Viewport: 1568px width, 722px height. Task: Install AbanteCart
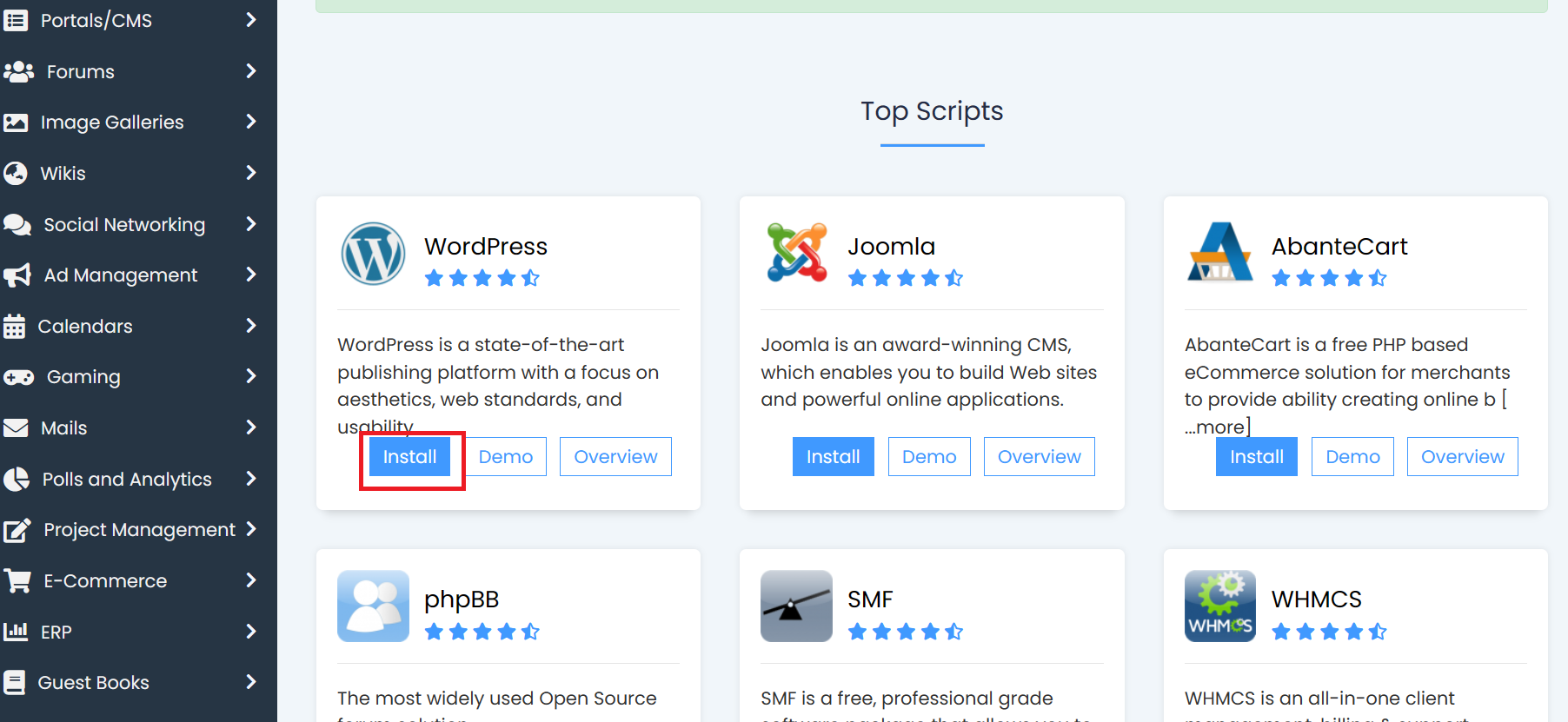(x=1257, y=457)
